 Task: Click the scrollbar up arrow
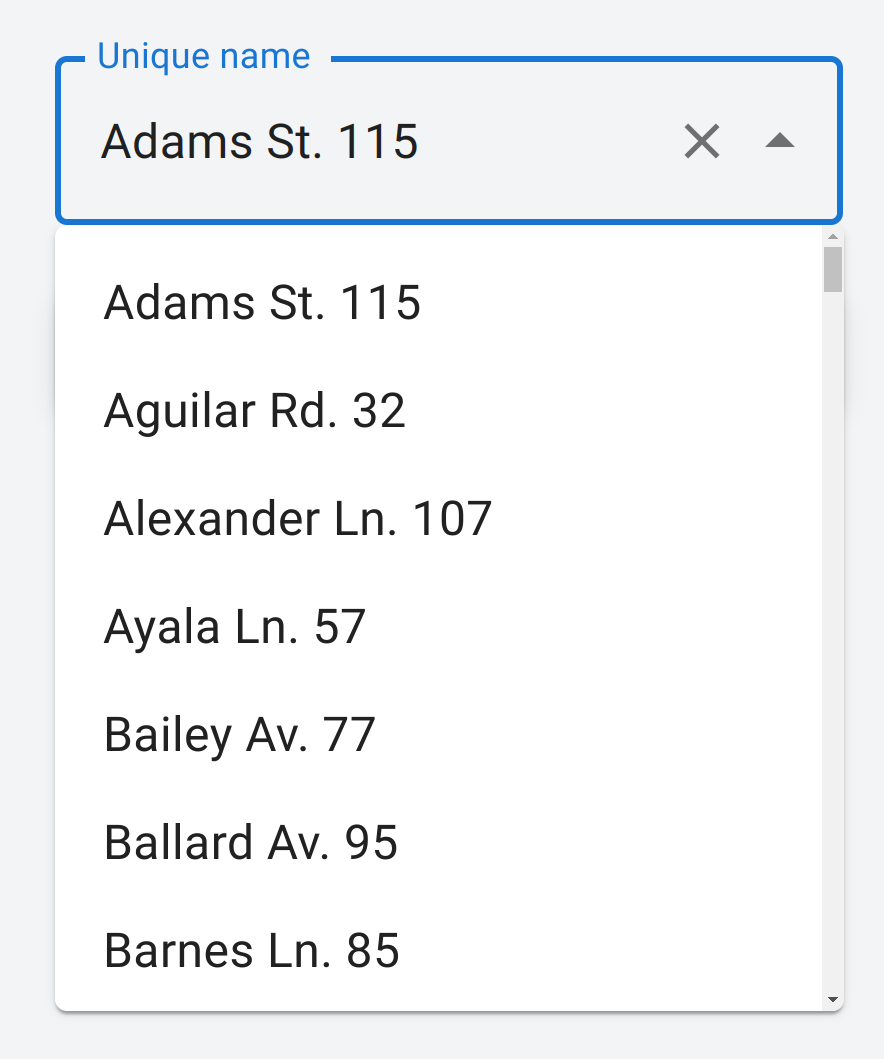tap(833, 237)
